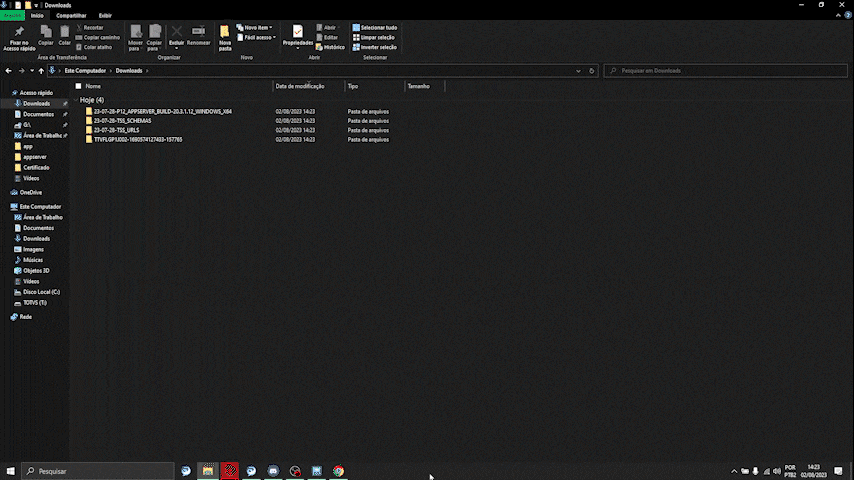Click the Abrir ribbon button

coord(327,27)
